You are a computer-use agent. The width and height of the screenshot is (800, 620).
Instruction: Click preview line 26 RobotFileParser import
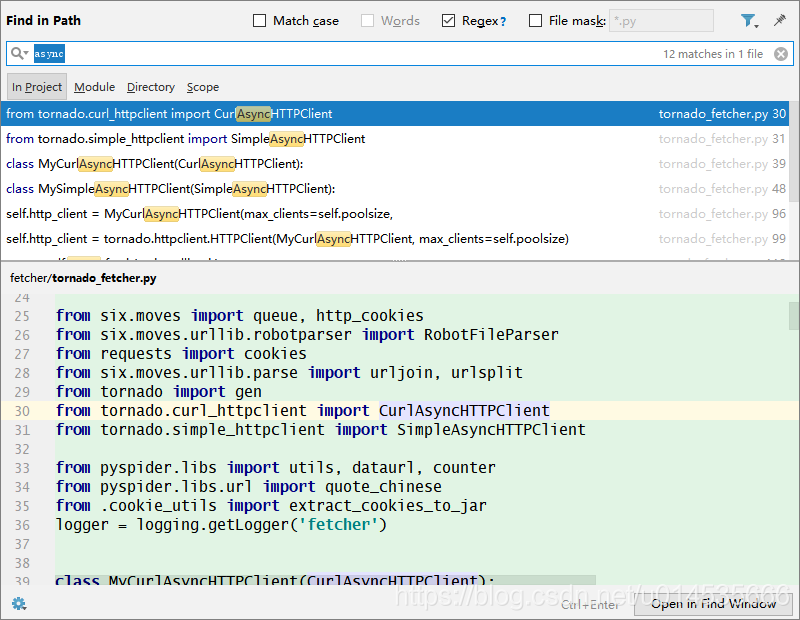click(x=307, y=334)
